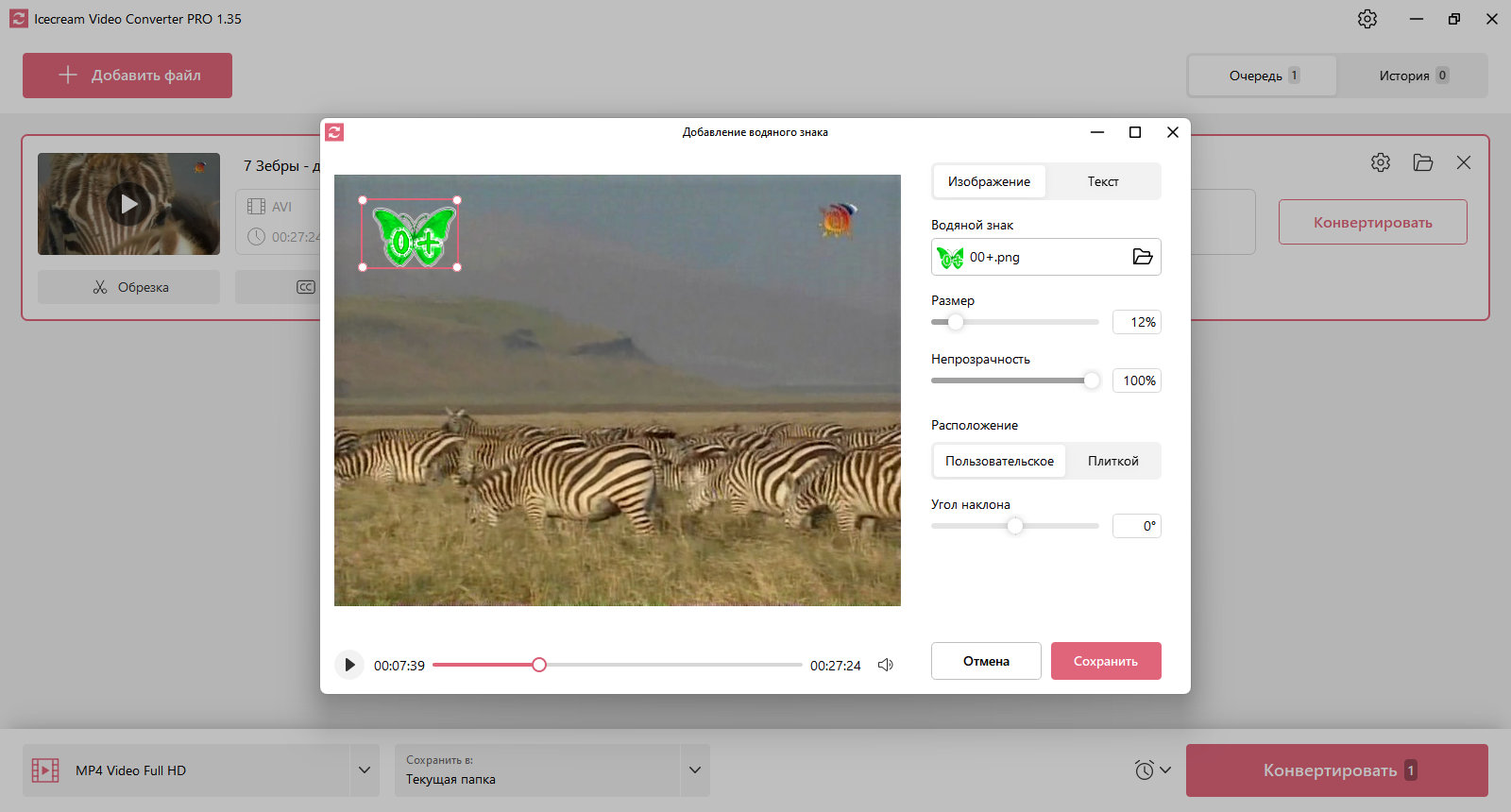Open the alarm clock scheduler dropdown
This screenshot has height=812, width=1511.
[x=1152, y=770]
